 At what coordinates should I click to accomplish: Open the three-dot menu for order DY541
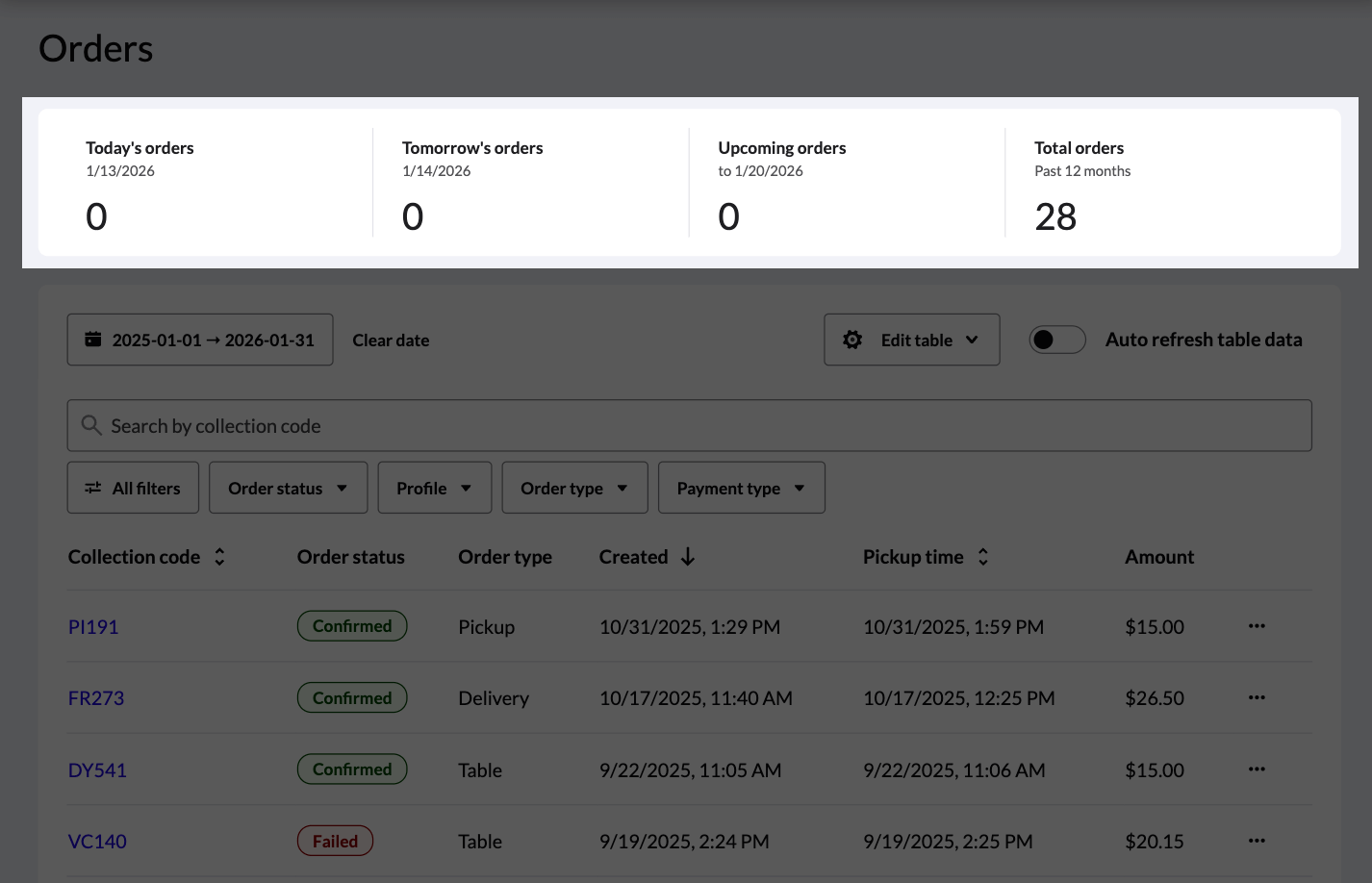(1257, 769)
